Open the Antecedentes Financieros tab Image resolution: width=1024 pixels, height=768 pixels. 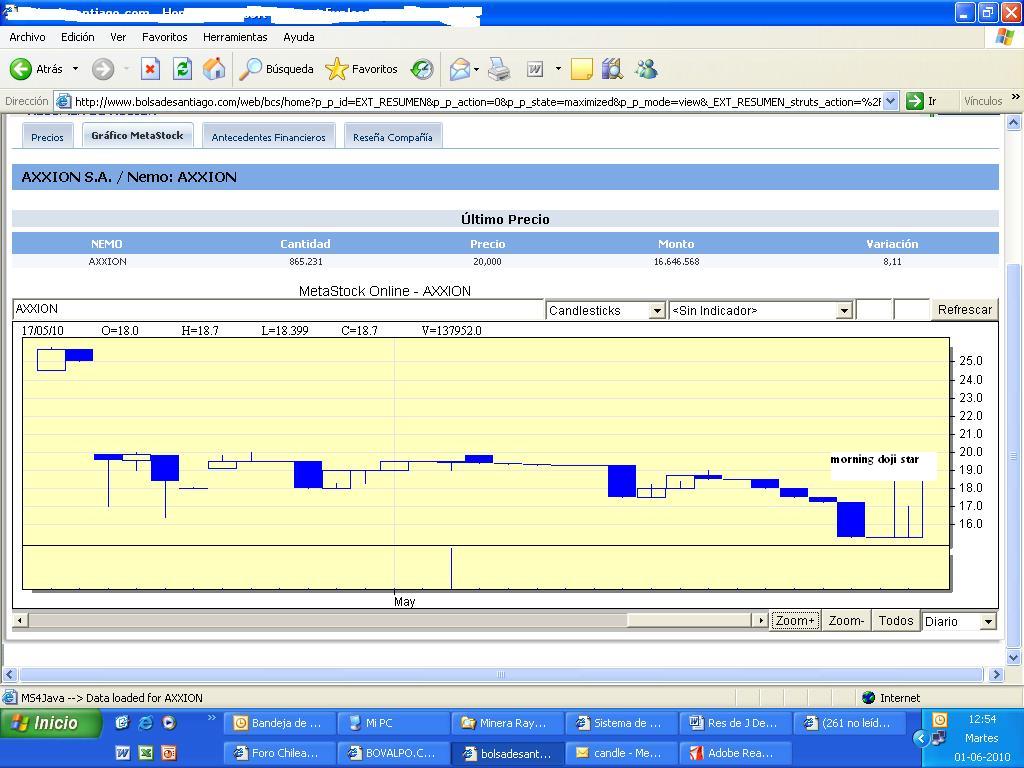(268, 137)
